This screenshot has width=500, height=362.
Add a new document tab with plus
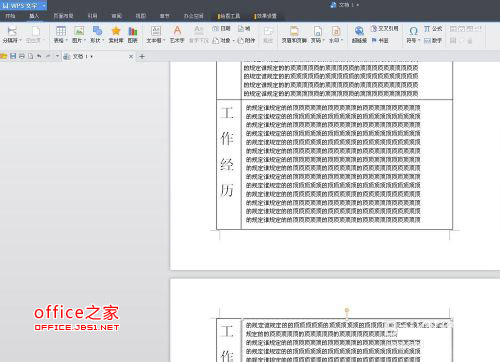click(x=142, y=56)
